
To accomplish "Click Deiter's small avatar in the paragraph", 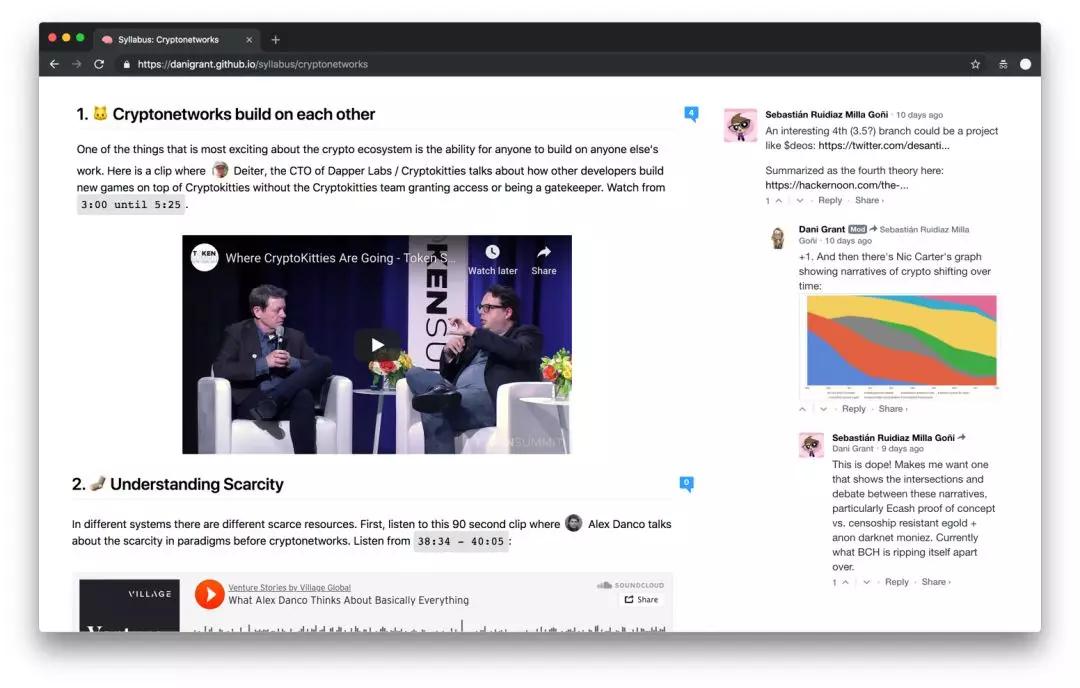I will pyautogui.click(x=220, y=169).
